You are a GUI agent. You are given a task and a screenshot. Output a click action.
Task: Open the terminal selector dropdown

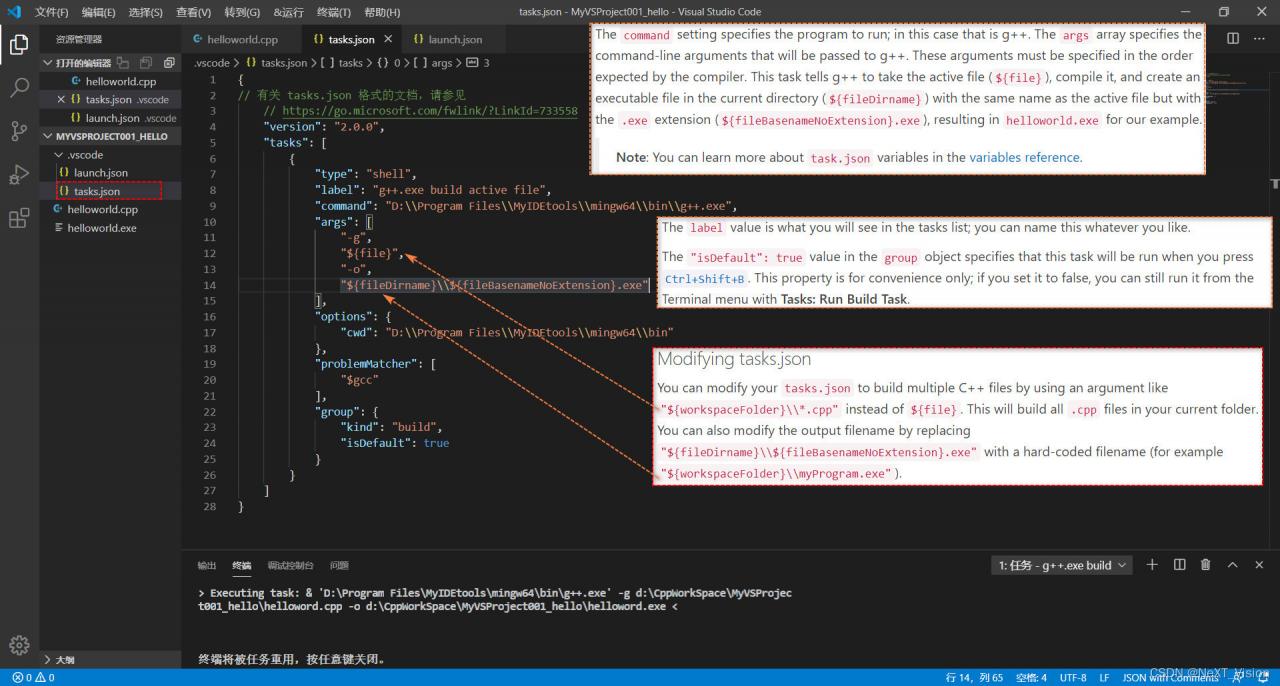click(1062, 565)
